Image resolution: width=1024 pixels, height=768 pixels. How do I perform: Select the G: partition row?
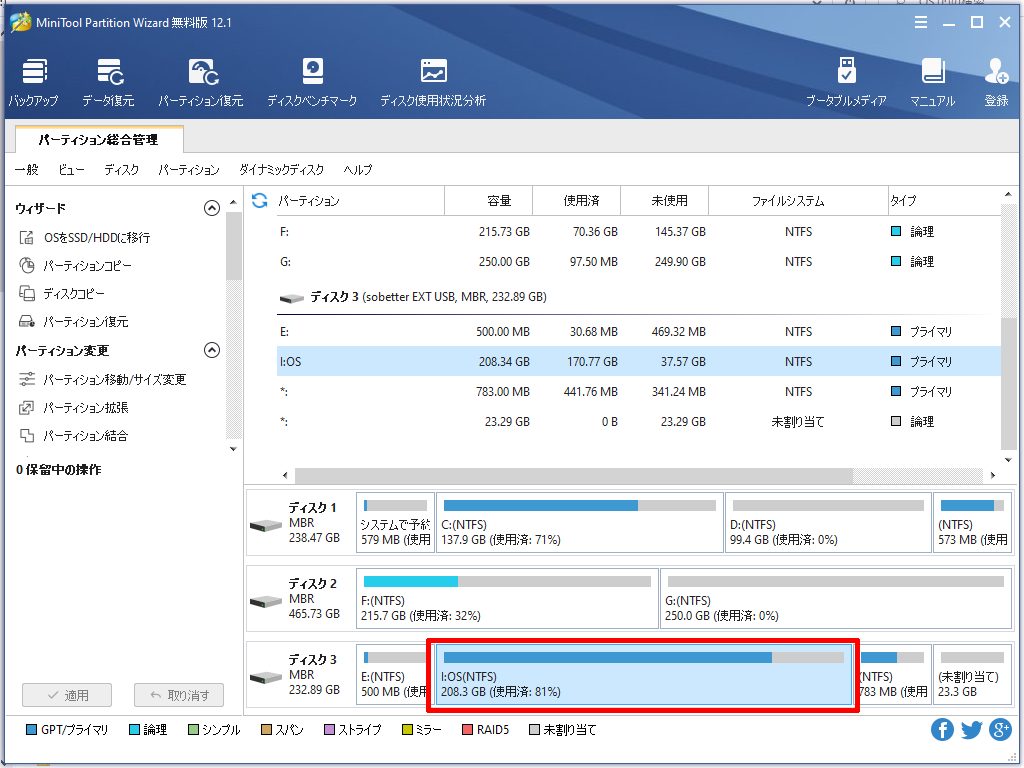(639, 262)
